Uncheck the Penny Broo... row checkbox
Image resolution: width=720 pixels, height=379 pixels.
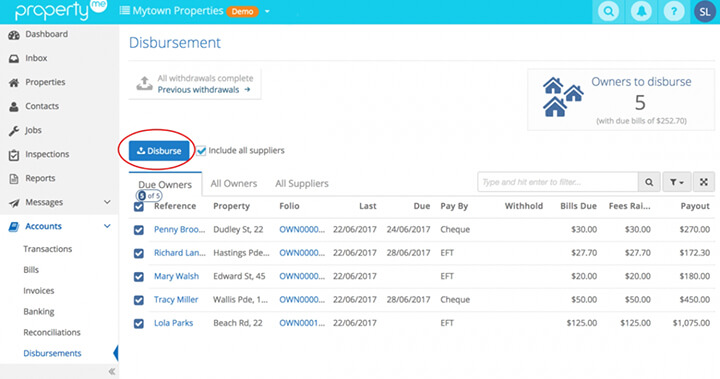click(139, 230)
